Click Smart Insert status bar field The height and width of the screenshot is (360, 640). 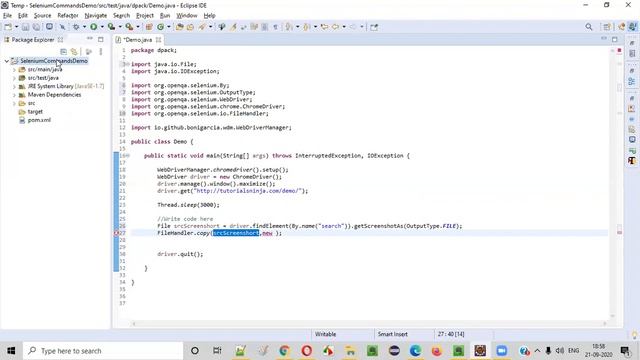point(393,334)
